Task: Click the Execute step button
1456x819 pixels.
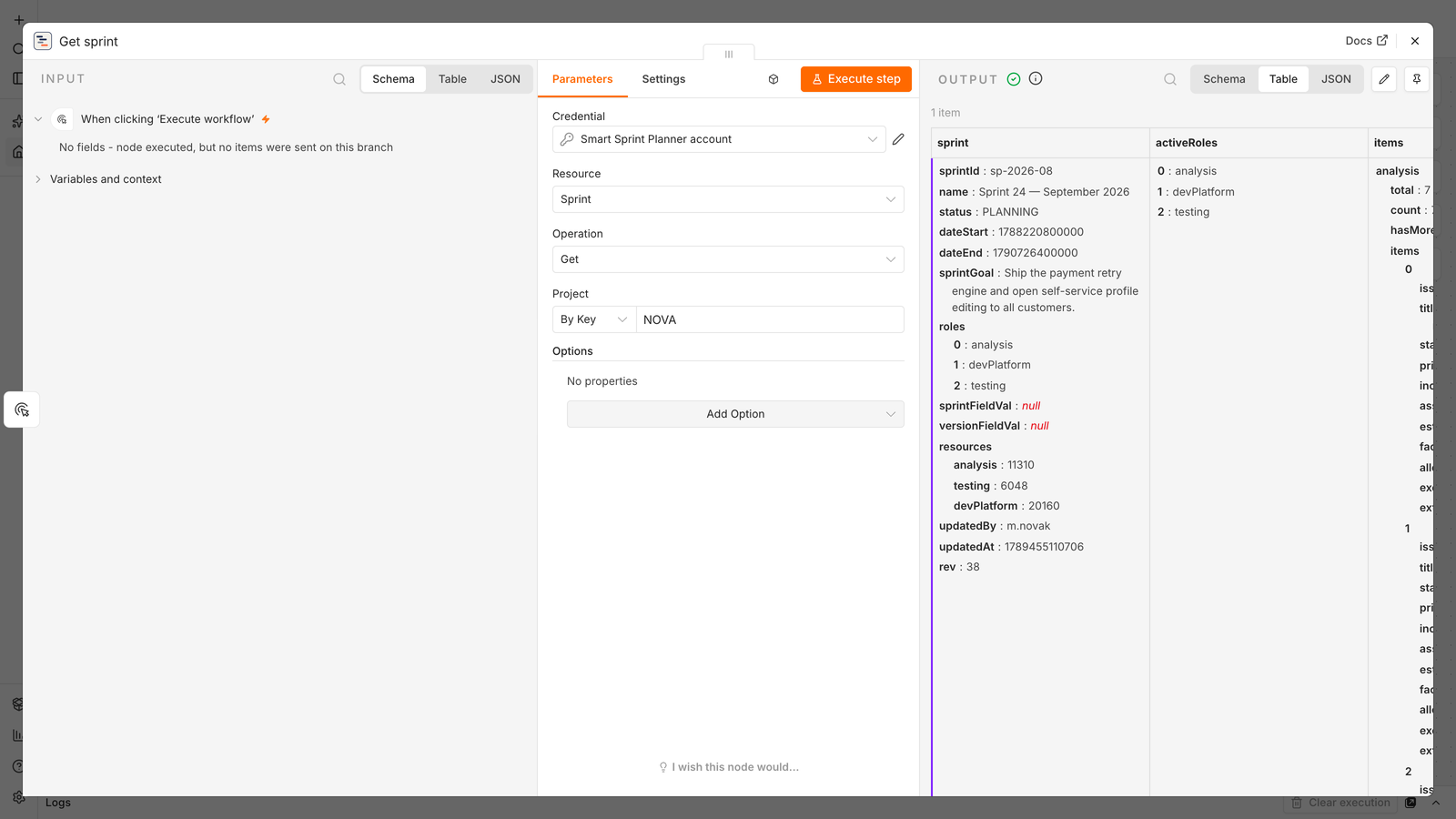Action: tap(856, 79)
